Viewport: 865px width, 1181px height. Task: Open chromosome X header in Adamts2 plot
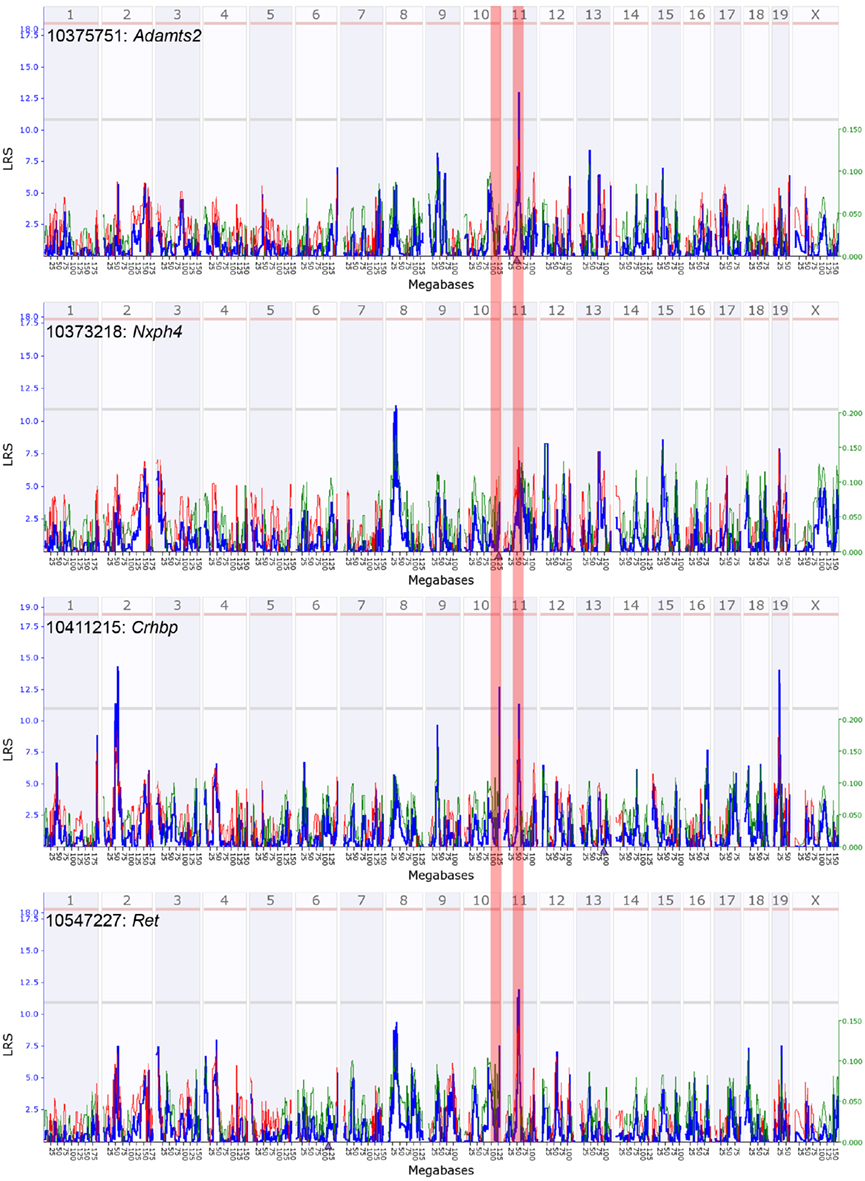815,14
